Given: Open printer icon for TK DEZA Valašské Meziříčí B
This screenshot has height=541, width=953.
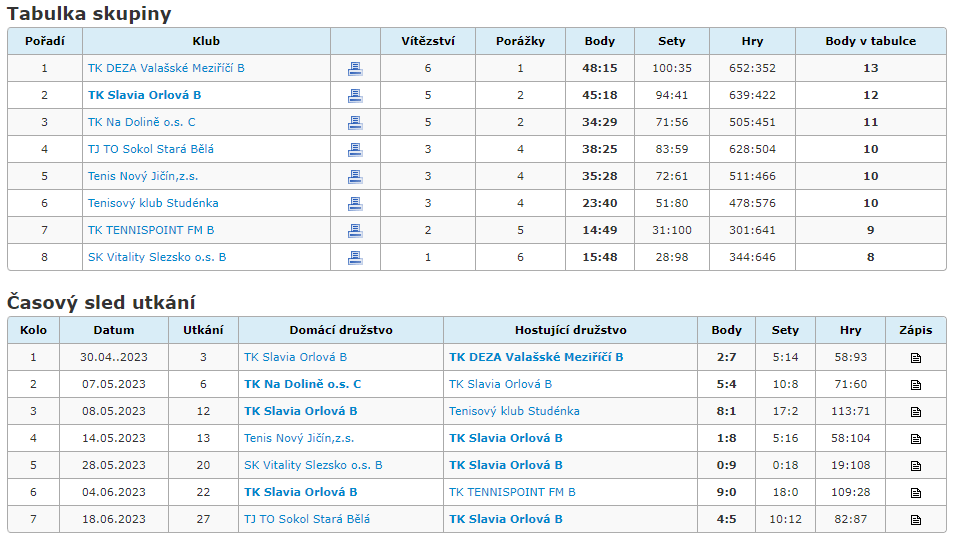Looking at the screenshot, I should point(355,69).
